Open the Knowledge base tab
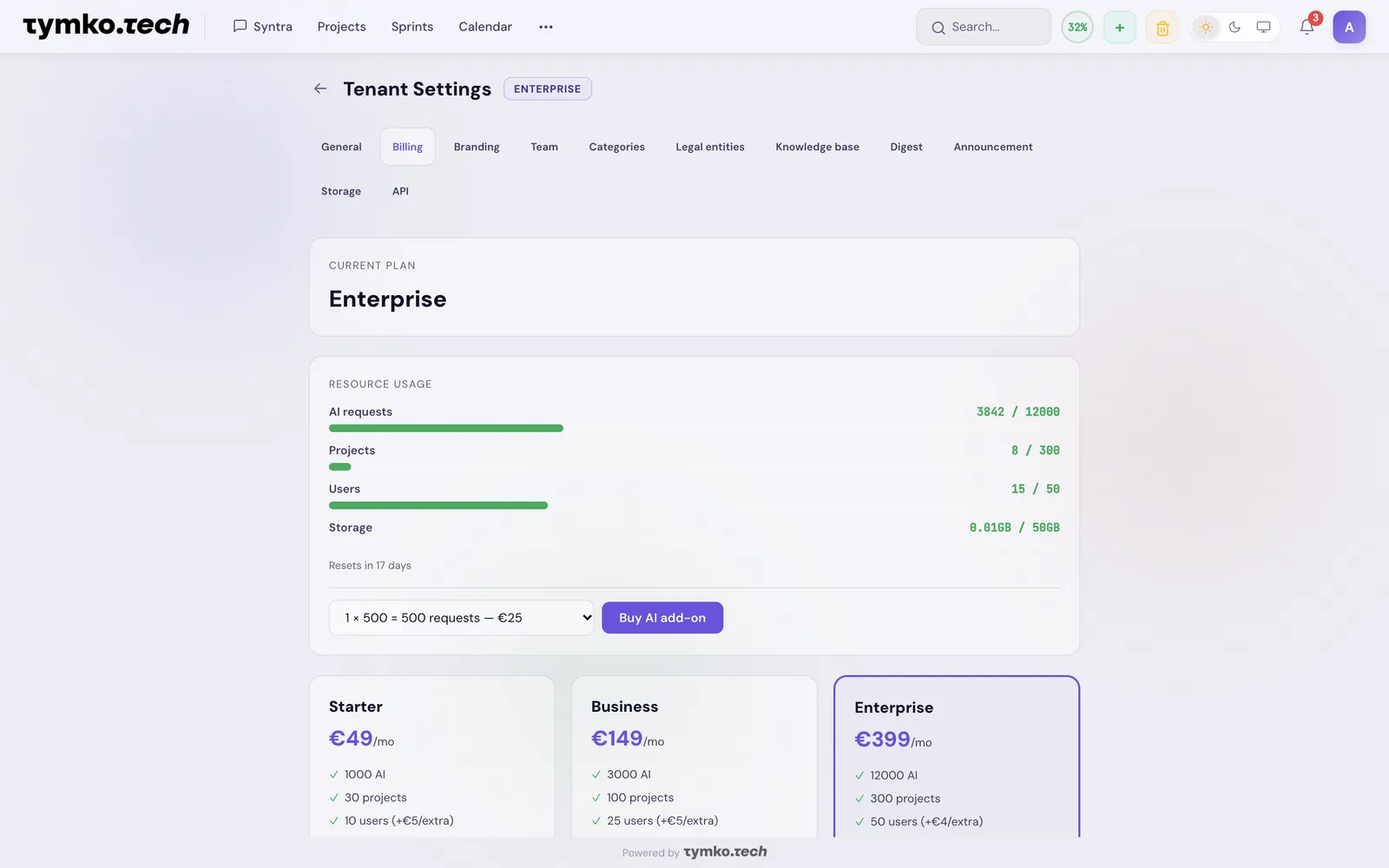 click(817, 147)
